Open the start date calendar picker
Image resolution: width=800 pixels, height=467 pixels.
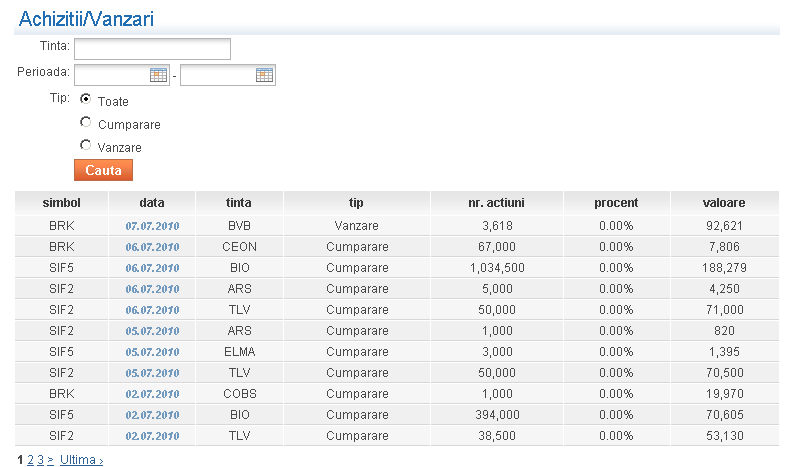(x=158, y=75)
